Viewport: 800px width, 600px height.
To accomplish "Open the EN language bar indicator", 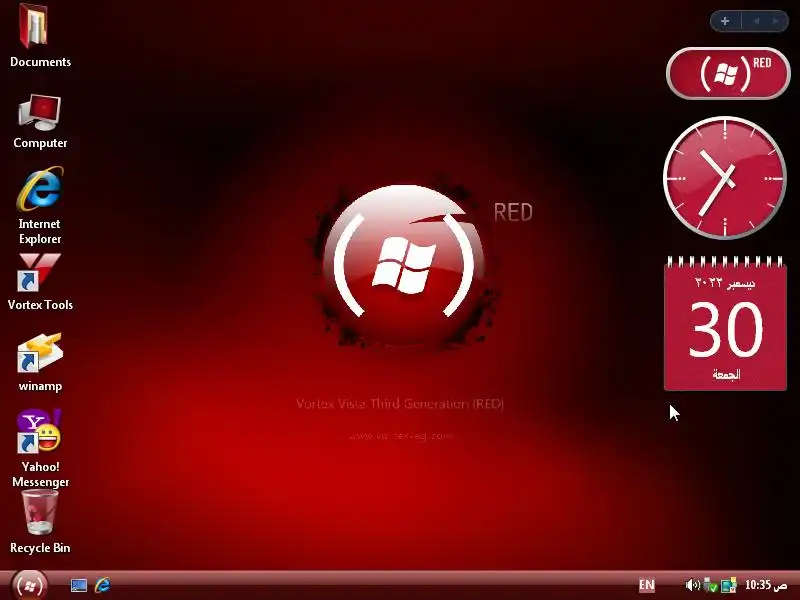I will [x=646, y=585].
